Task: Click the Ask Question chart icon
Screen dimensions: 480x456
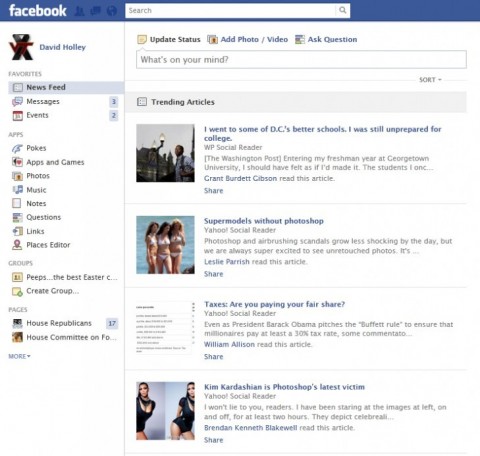Action: click(x=300, y=39)
